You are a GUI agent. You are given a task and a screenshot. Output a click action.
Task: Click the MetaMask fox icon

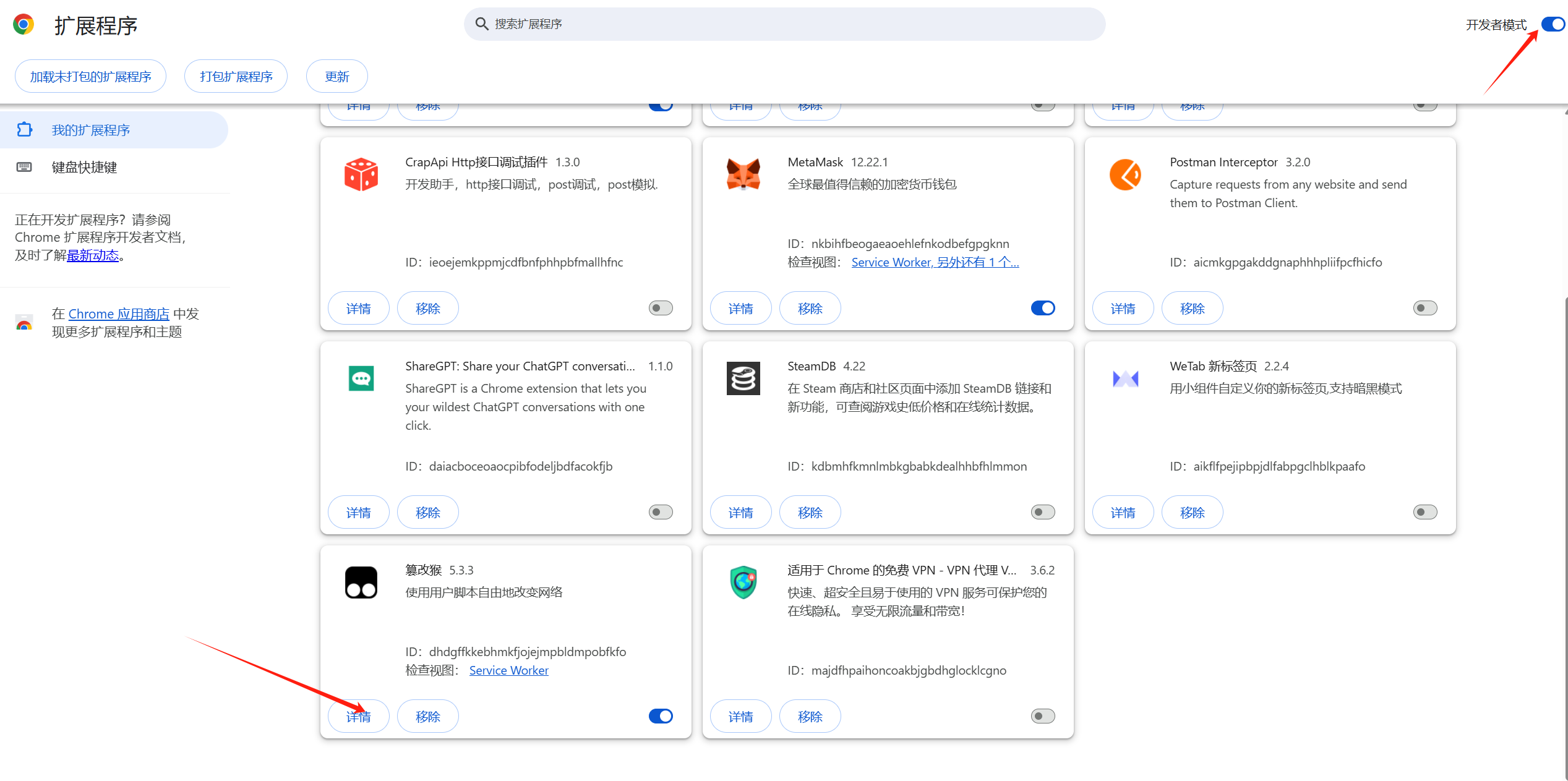743,174
